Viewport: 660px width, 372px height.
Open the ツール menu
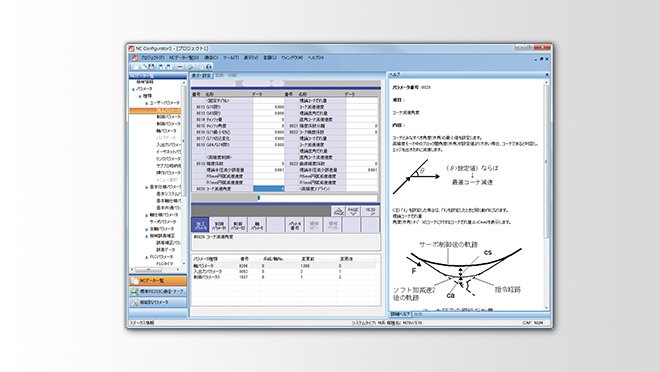click(231, 58)
